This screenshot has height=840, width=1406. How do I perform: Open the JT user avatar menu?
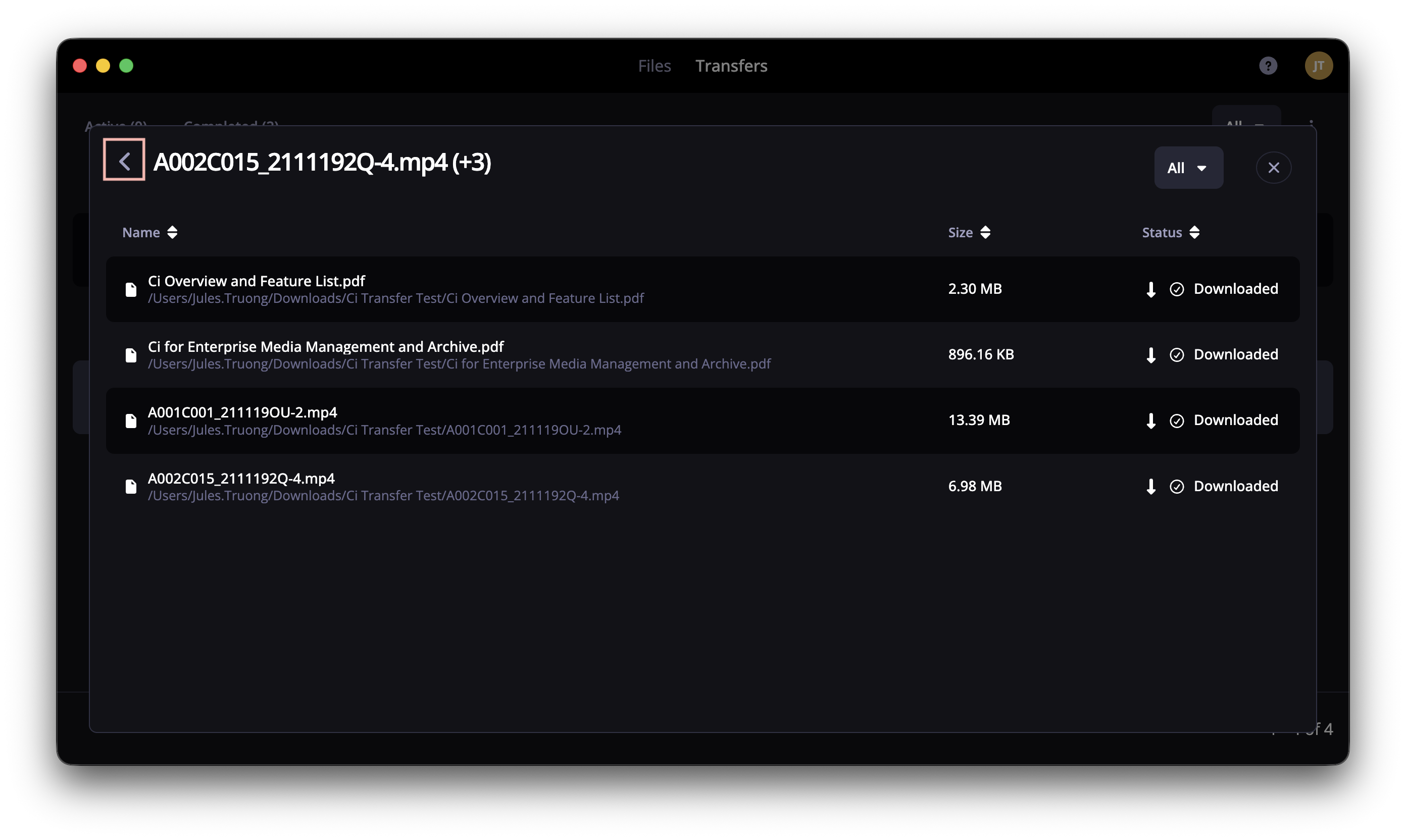1318,66
